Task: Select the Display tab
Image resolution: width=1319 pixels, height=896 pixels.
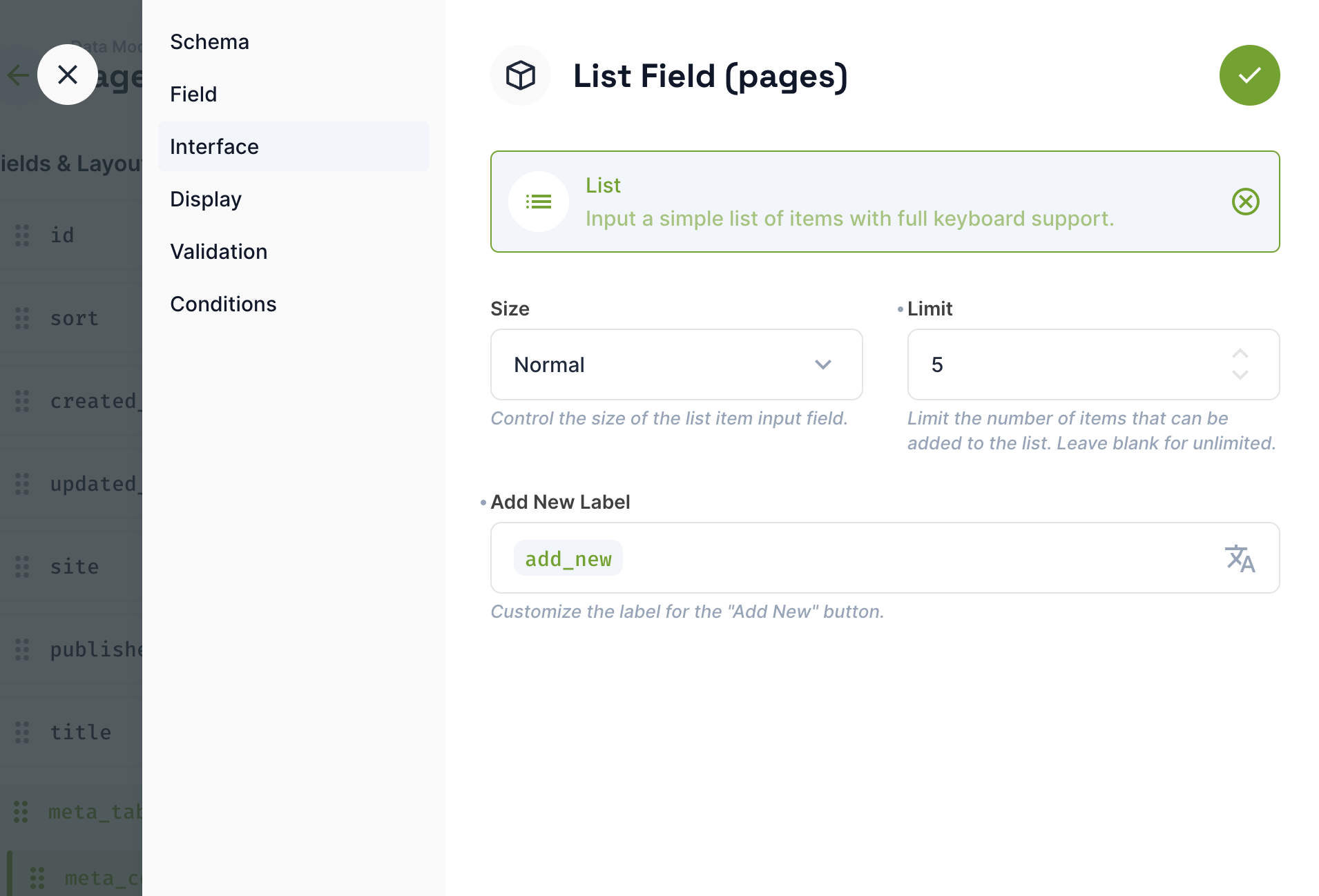Action: (206, 199)
